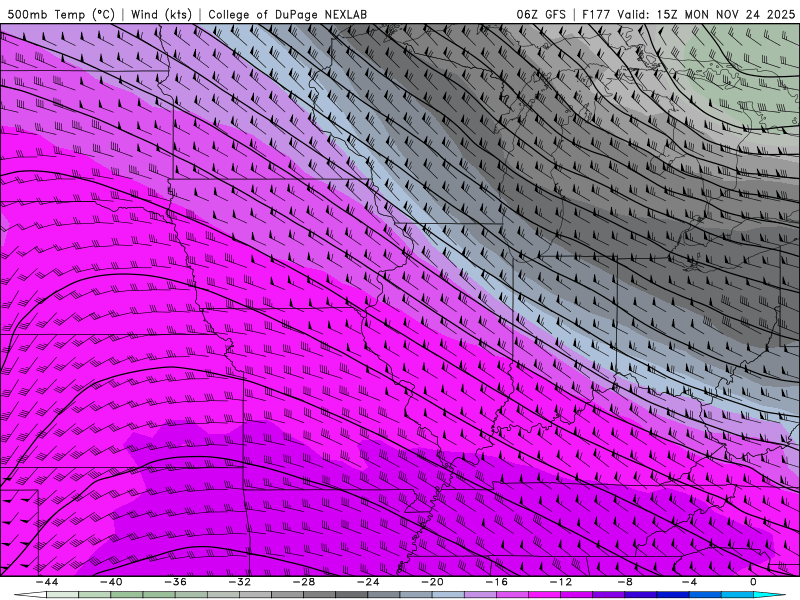
Task: Click the -32 colorbar tick label
Action: click(240, 582)
